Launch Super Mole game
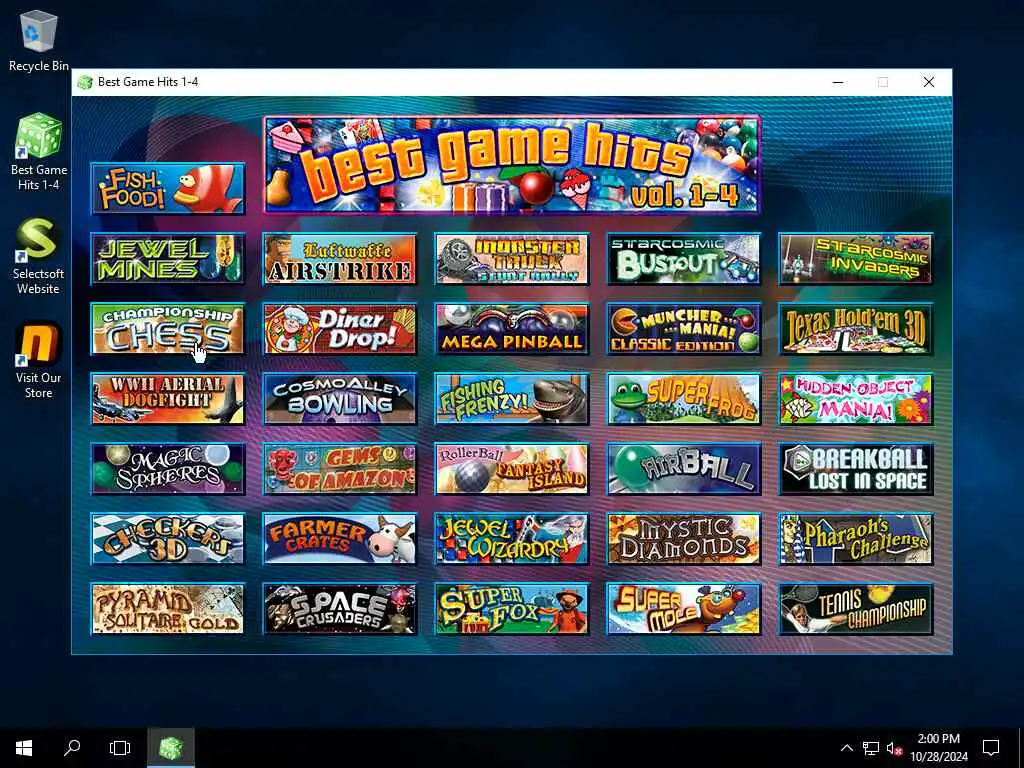 pos(684,609)
